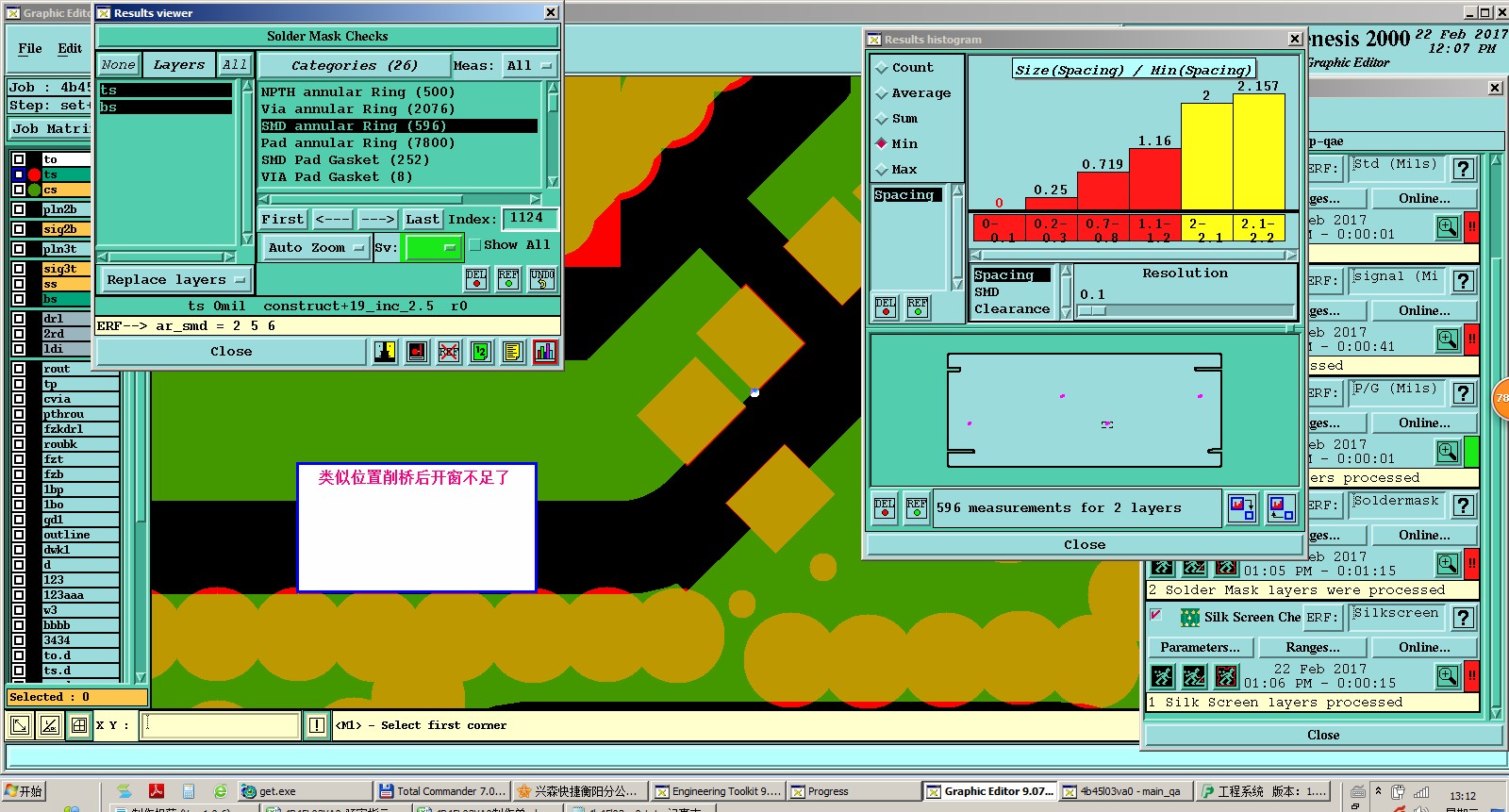The image size is (1509, 812).
Task: Click the zoom area tool icon at bottom-left
Action: point(19,725)
